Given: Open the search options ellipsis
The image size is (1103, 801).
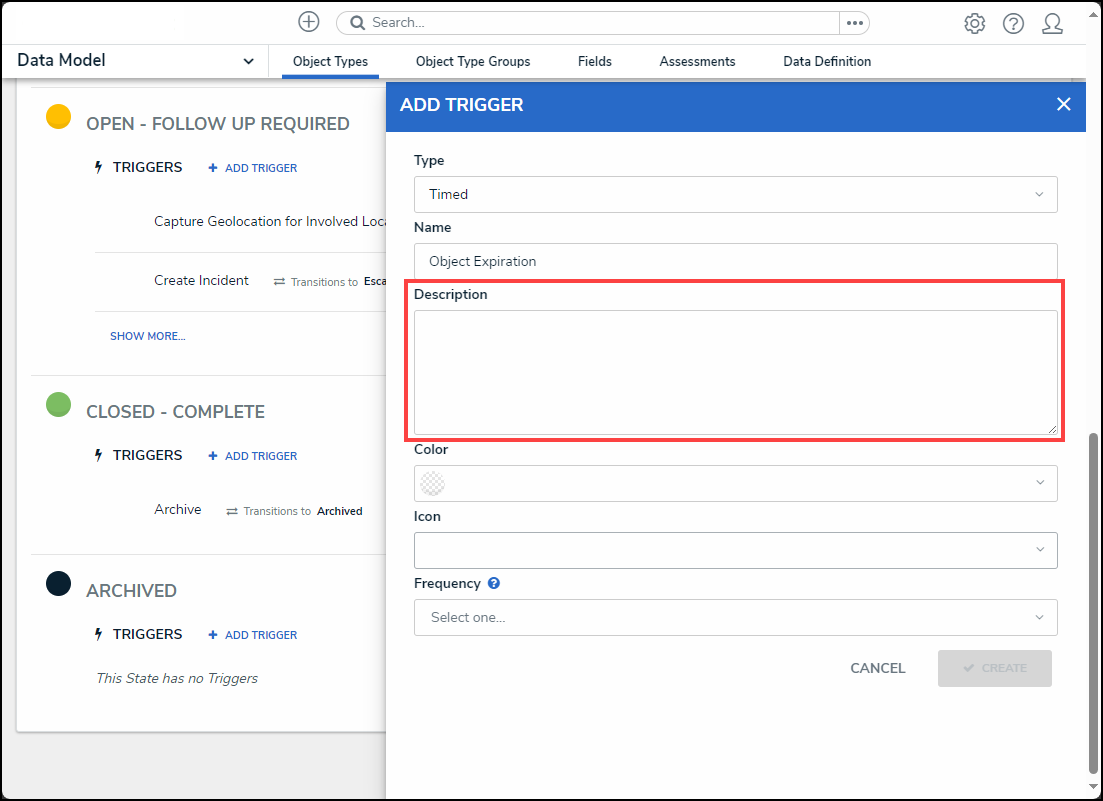Looking at the screenshot, I should coord(854,23).
